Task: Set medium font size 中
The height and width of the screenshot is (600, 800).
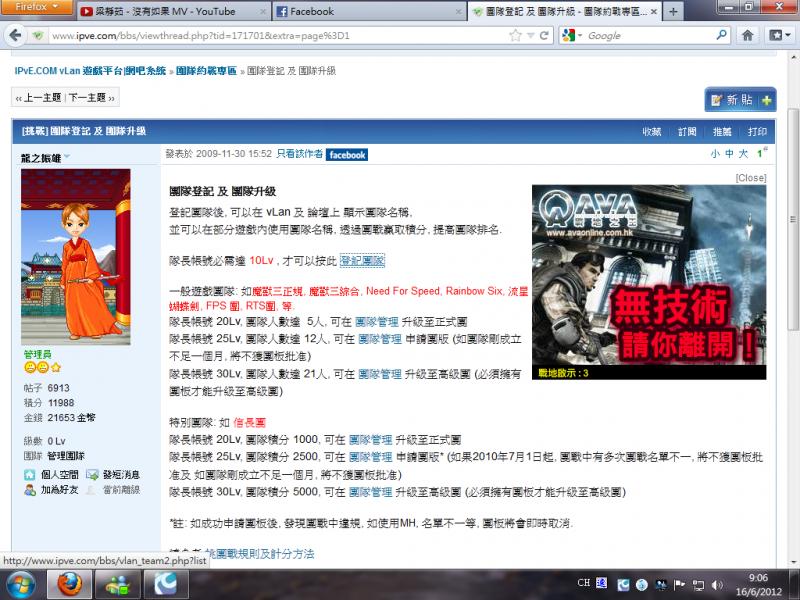Action: point(729,154)
